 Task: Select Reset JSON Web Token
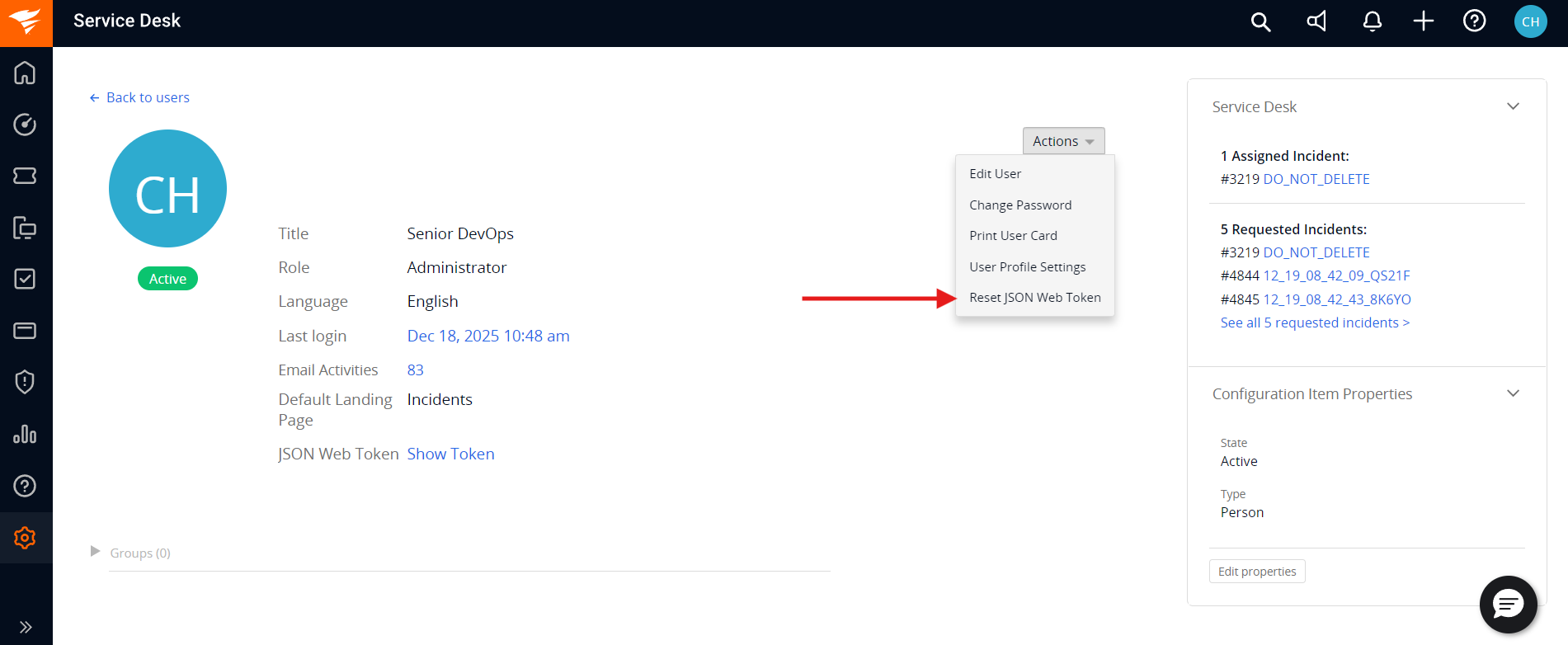pyautogui.click(x=1034, y=298)
